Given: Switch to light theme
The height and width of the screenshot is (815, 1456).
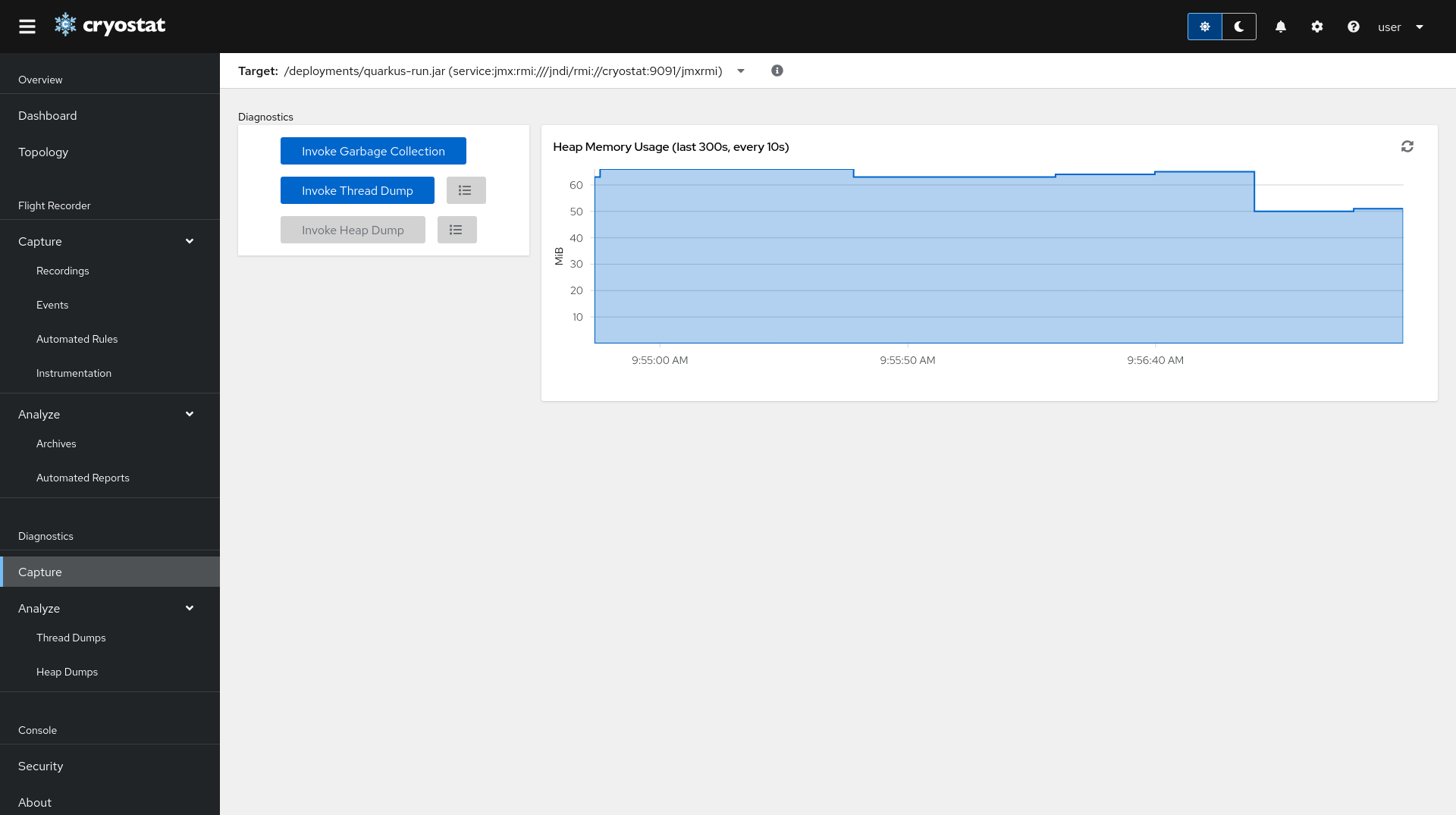Looking at the screenshot, I should [1204, 27].
